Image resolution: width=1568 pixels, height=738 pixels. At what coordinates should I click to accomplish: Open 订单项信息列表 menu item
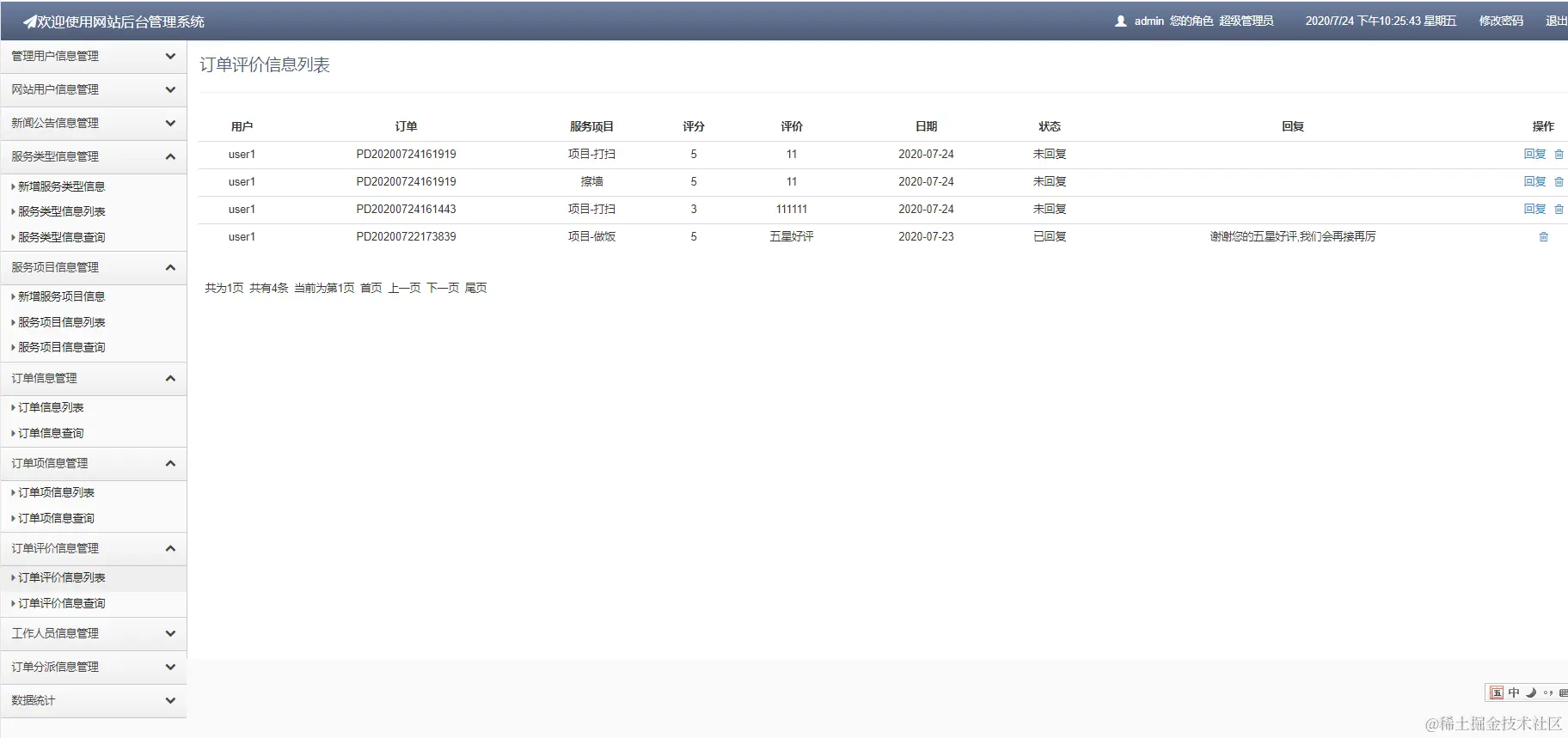(x=56, y=492)
